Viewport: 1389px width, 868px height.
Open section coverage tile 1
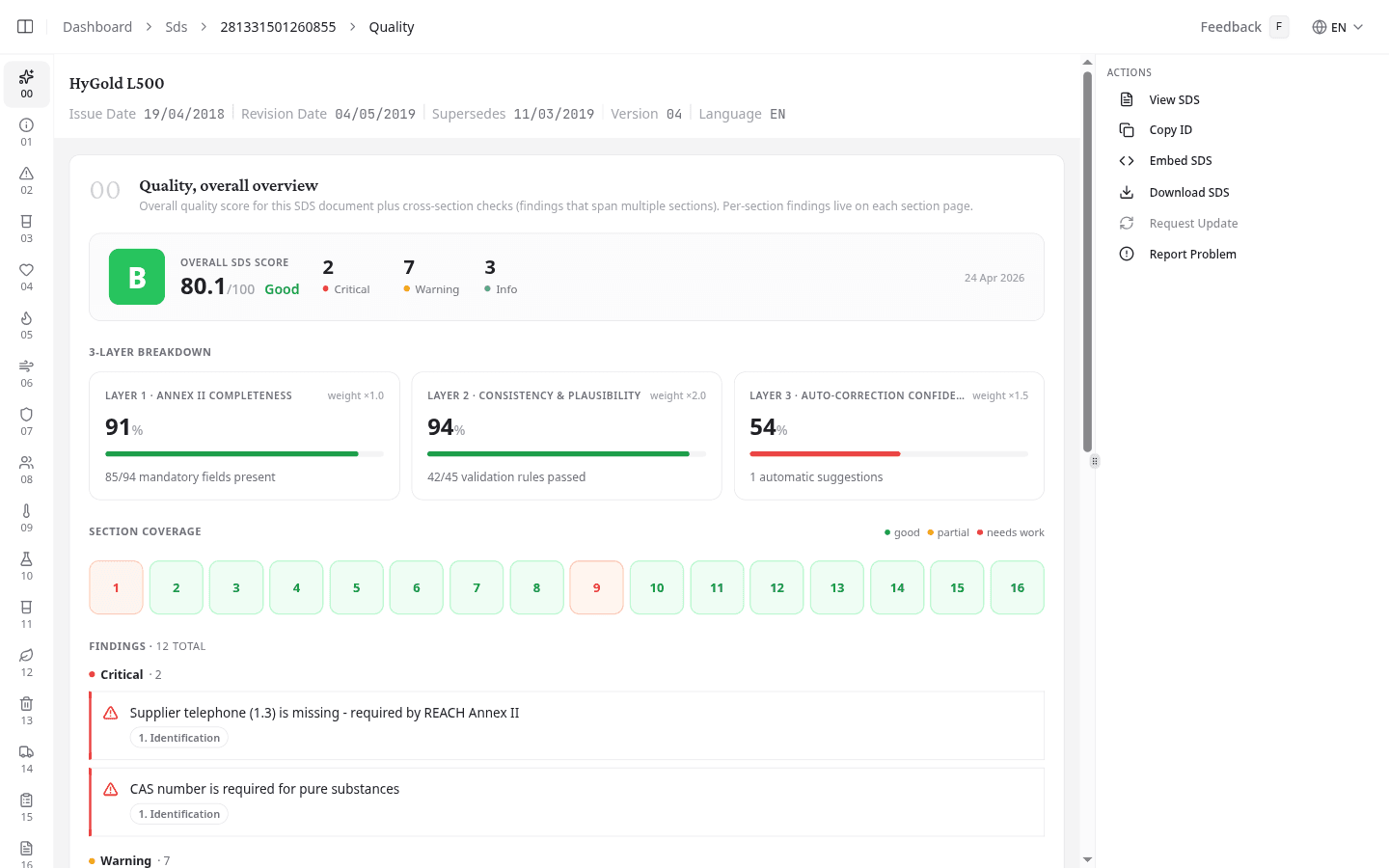116,587
